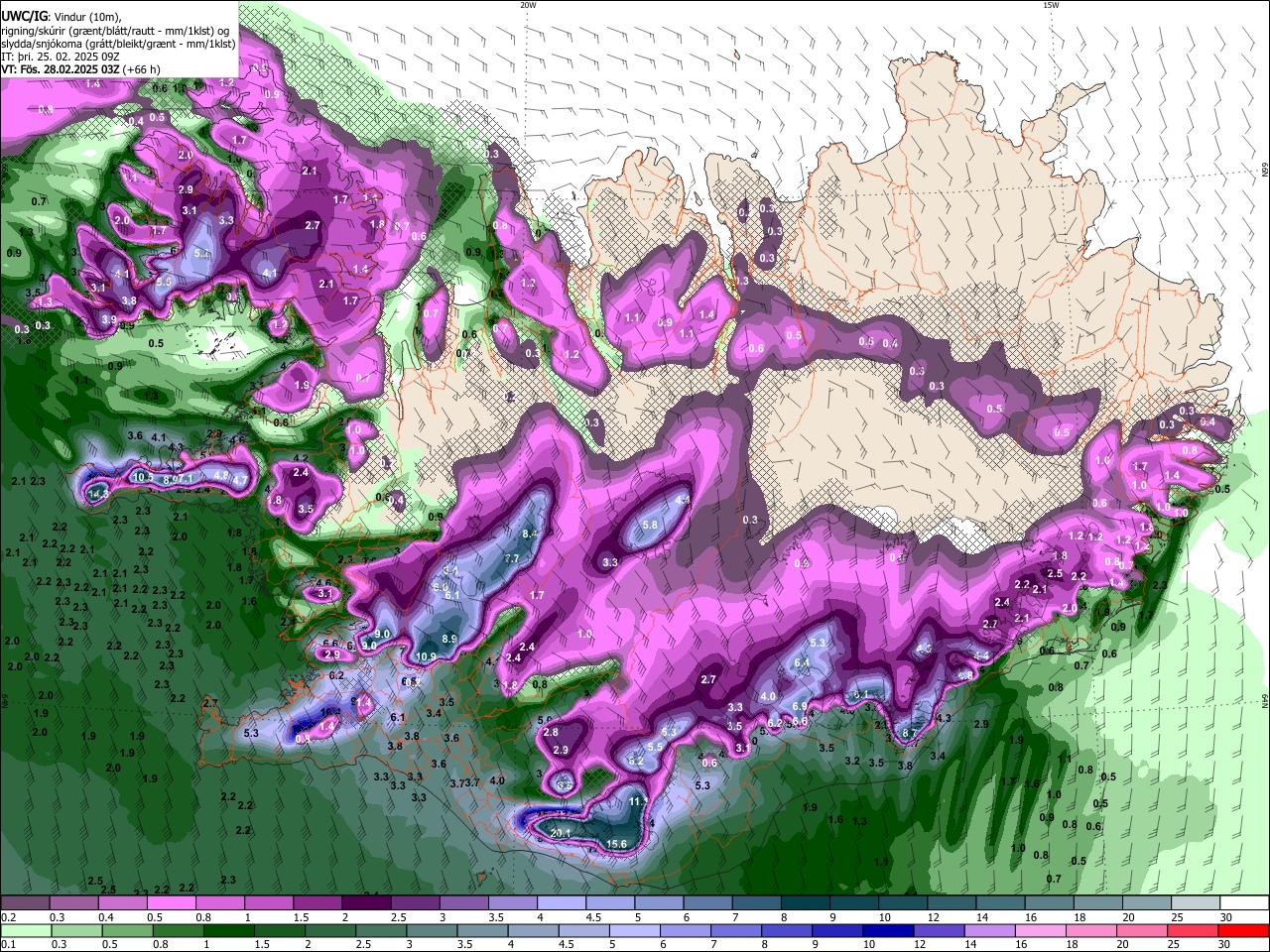Click the valid time 'VT: Fös. 28.02.2025 03Z'
Image resolution: width=1270 pixels, height=952 pixels.
pyautogui.click(x=61, y=69)
